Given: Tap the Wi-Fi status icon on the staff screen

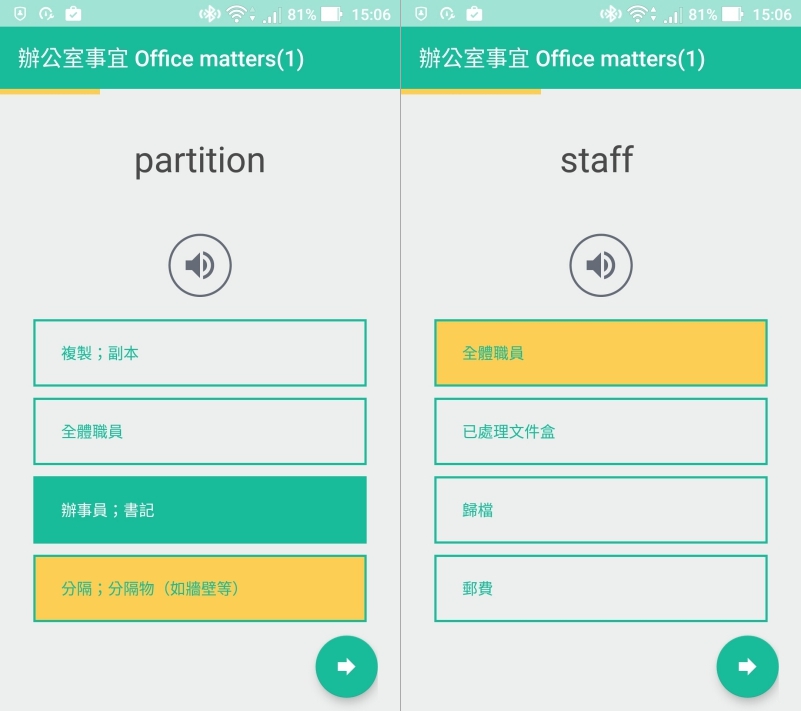Looking at the screenshot, I should [x=639, y=14].
